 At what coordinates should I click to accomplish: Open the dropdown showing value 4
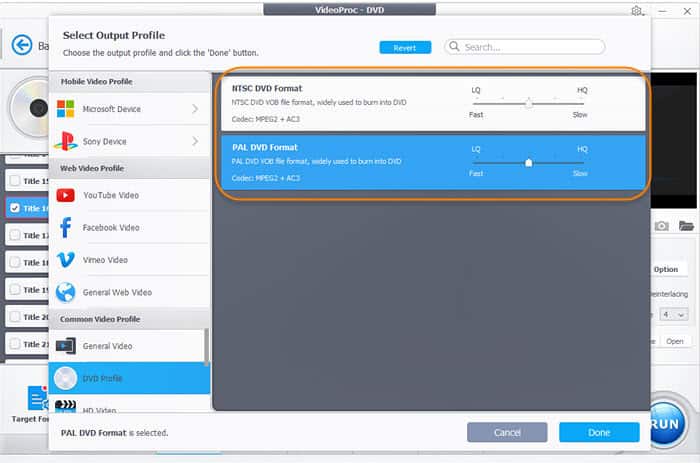click(673, 314)
